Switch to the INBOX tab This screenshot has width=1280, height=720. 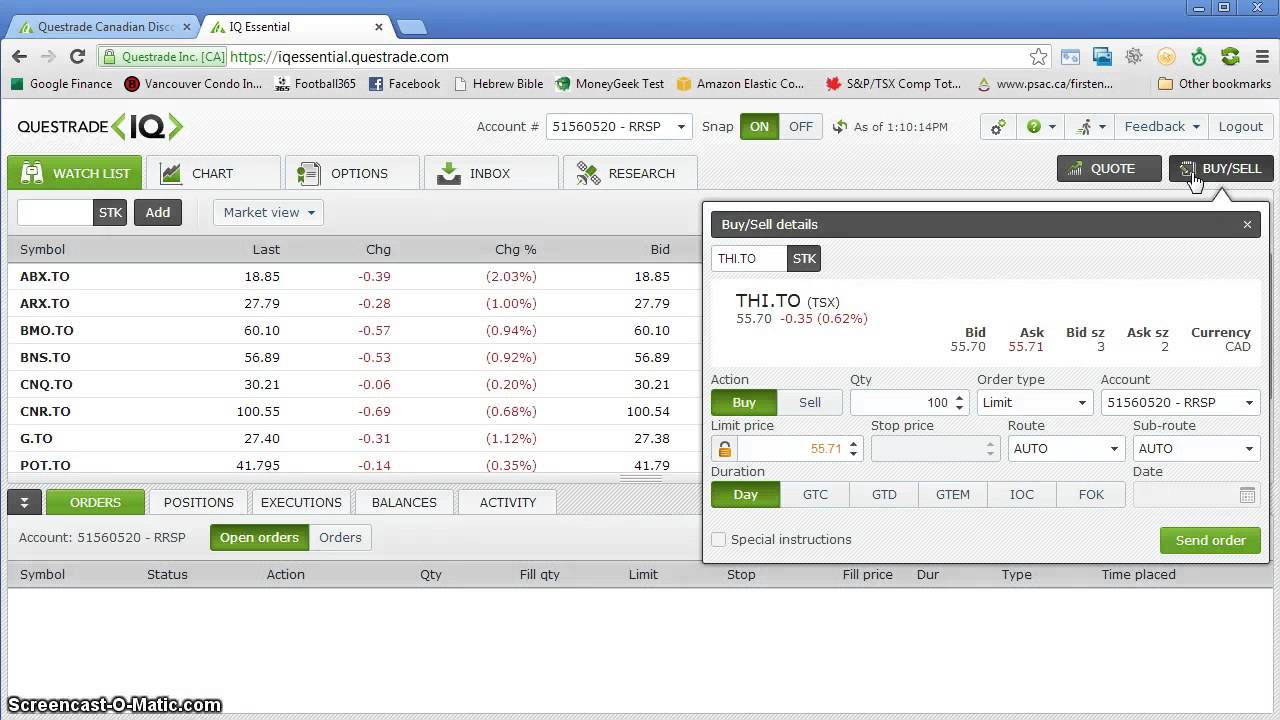pos(491,173)
